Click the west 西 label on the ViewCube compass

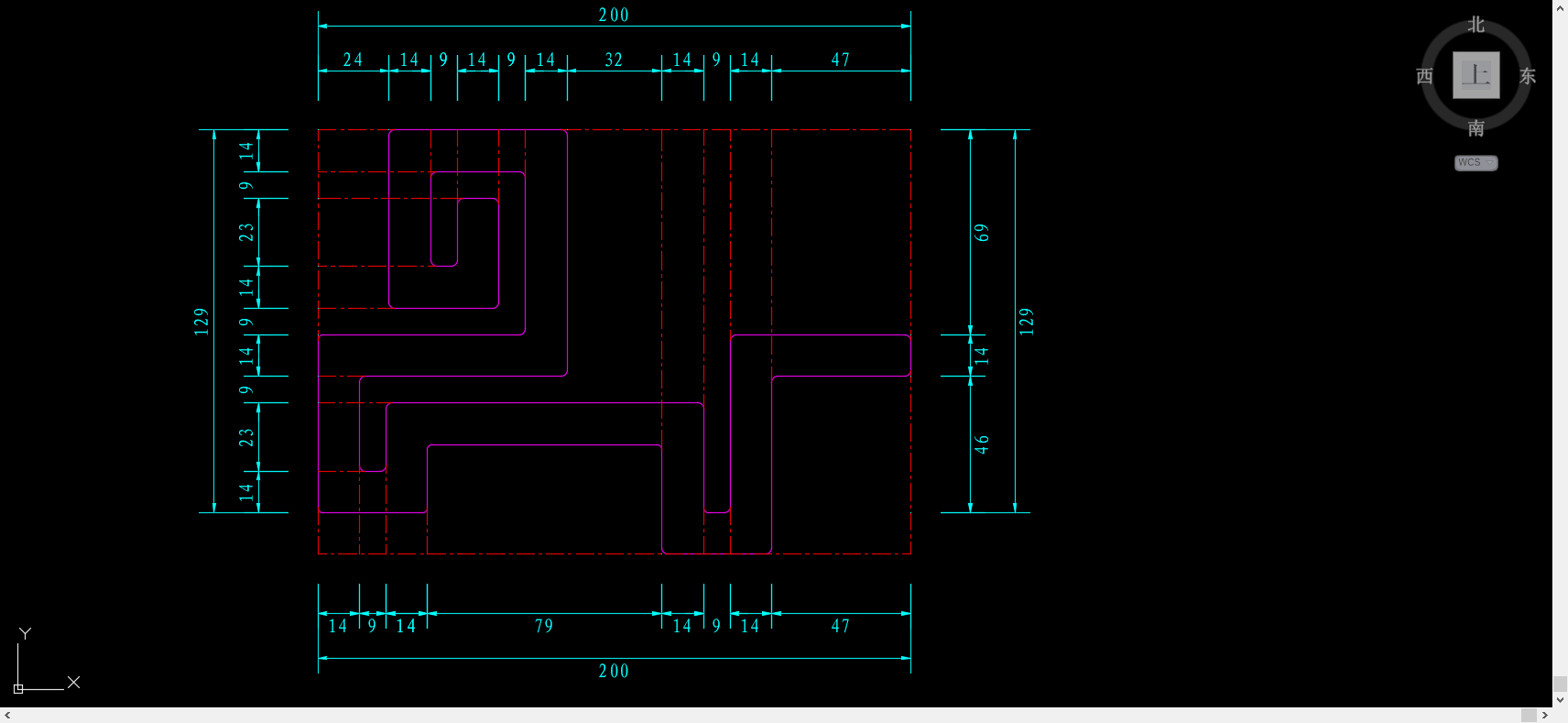coord(1424,76)
